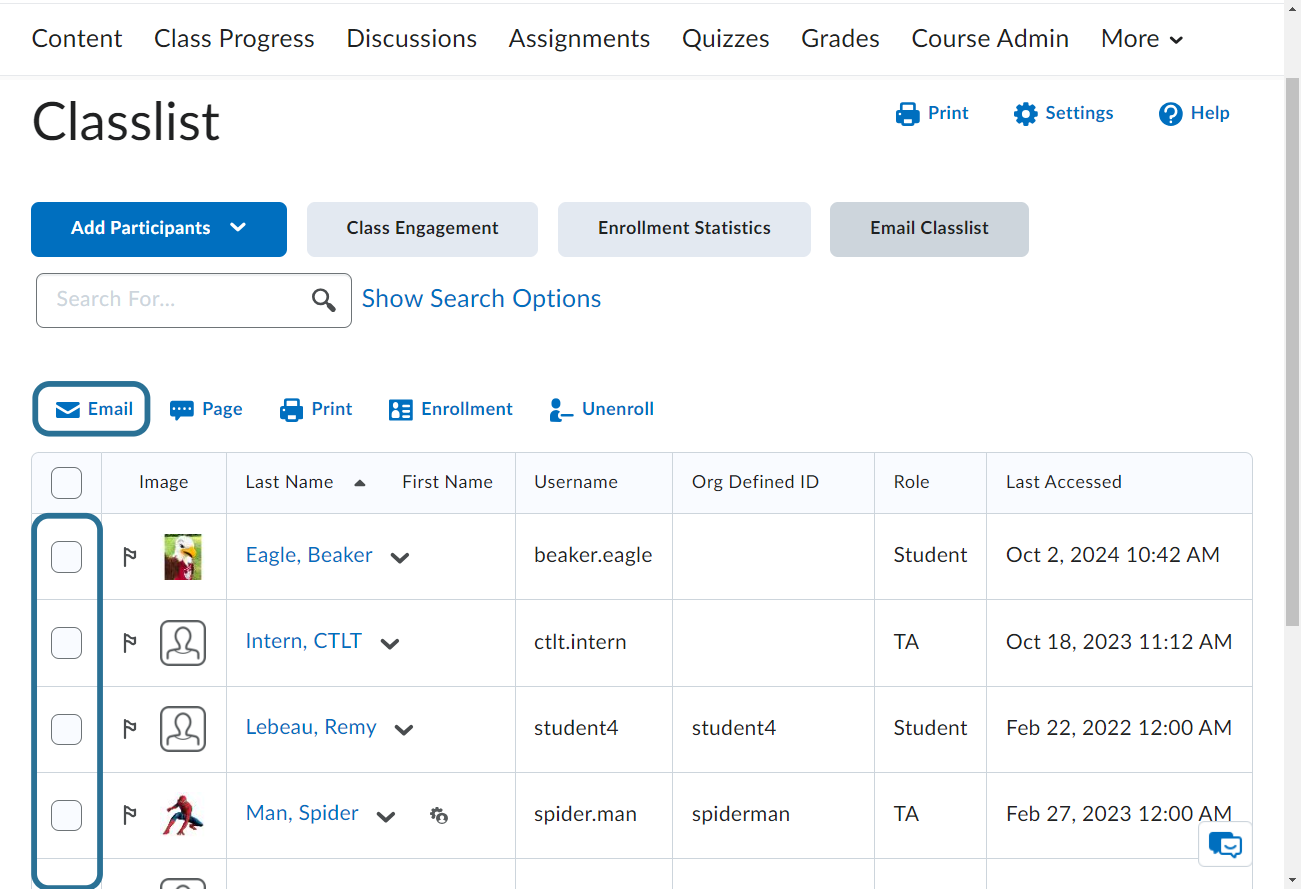This screenshot has height=889, width=1301.
Task: Click the Enrollment Statistics button
Action: 684,229
